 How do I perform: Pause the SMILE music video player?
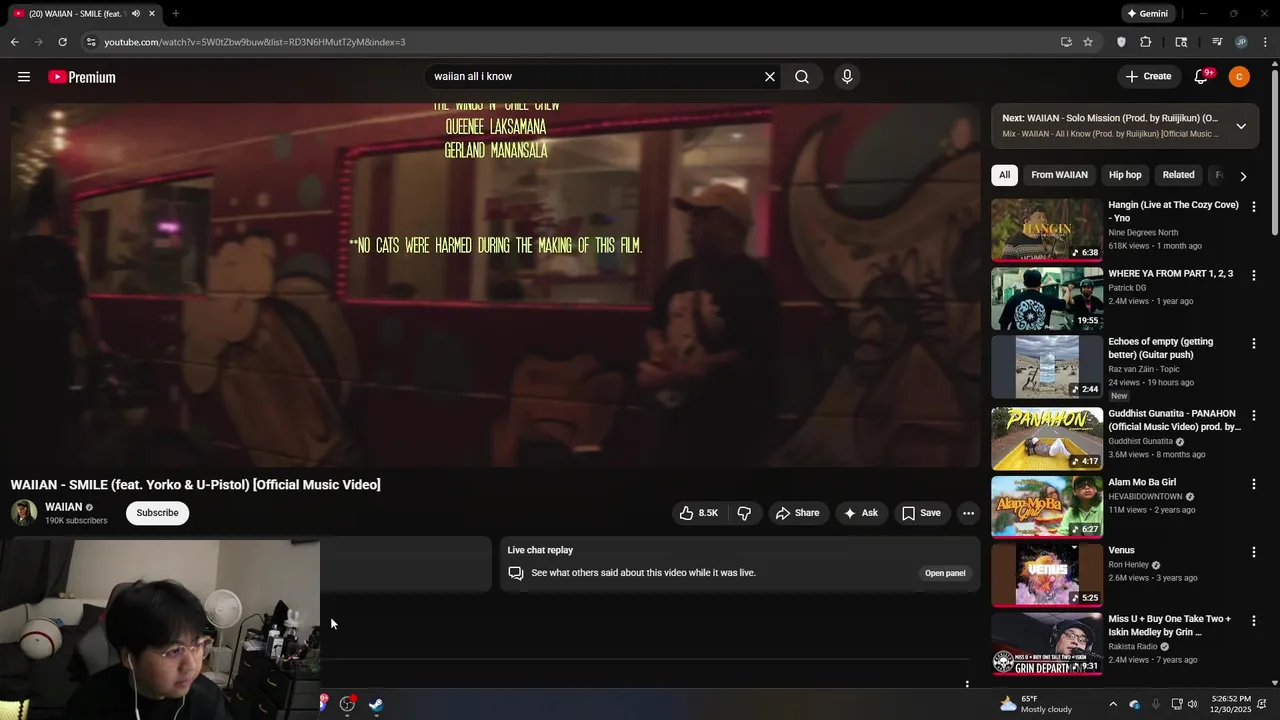point(495,285)
